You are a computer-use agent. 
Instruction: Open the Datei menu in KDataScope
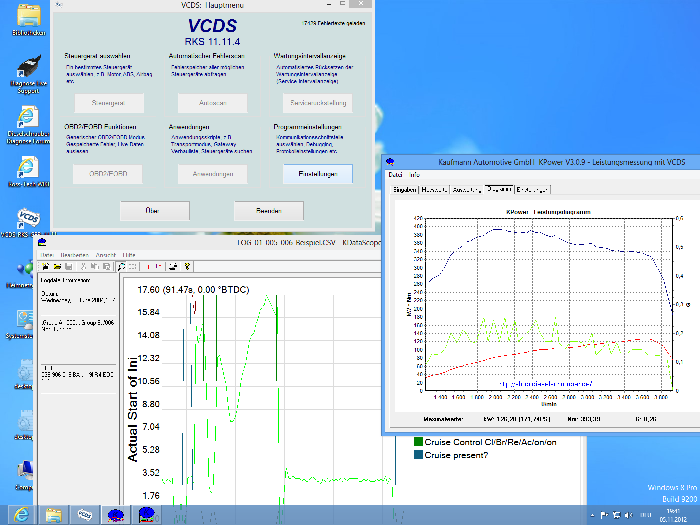(x=47, y=255)
